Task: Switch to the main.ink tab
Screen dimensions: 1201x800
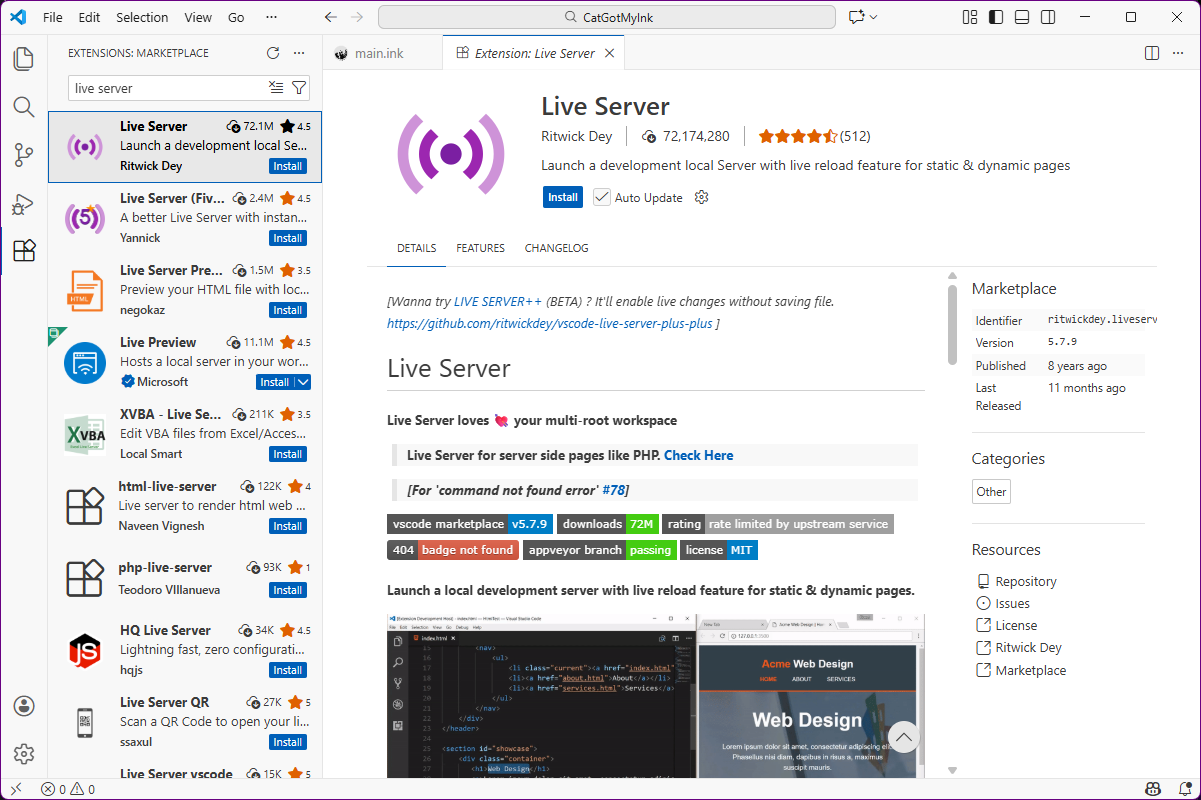Action: (382, 53)
